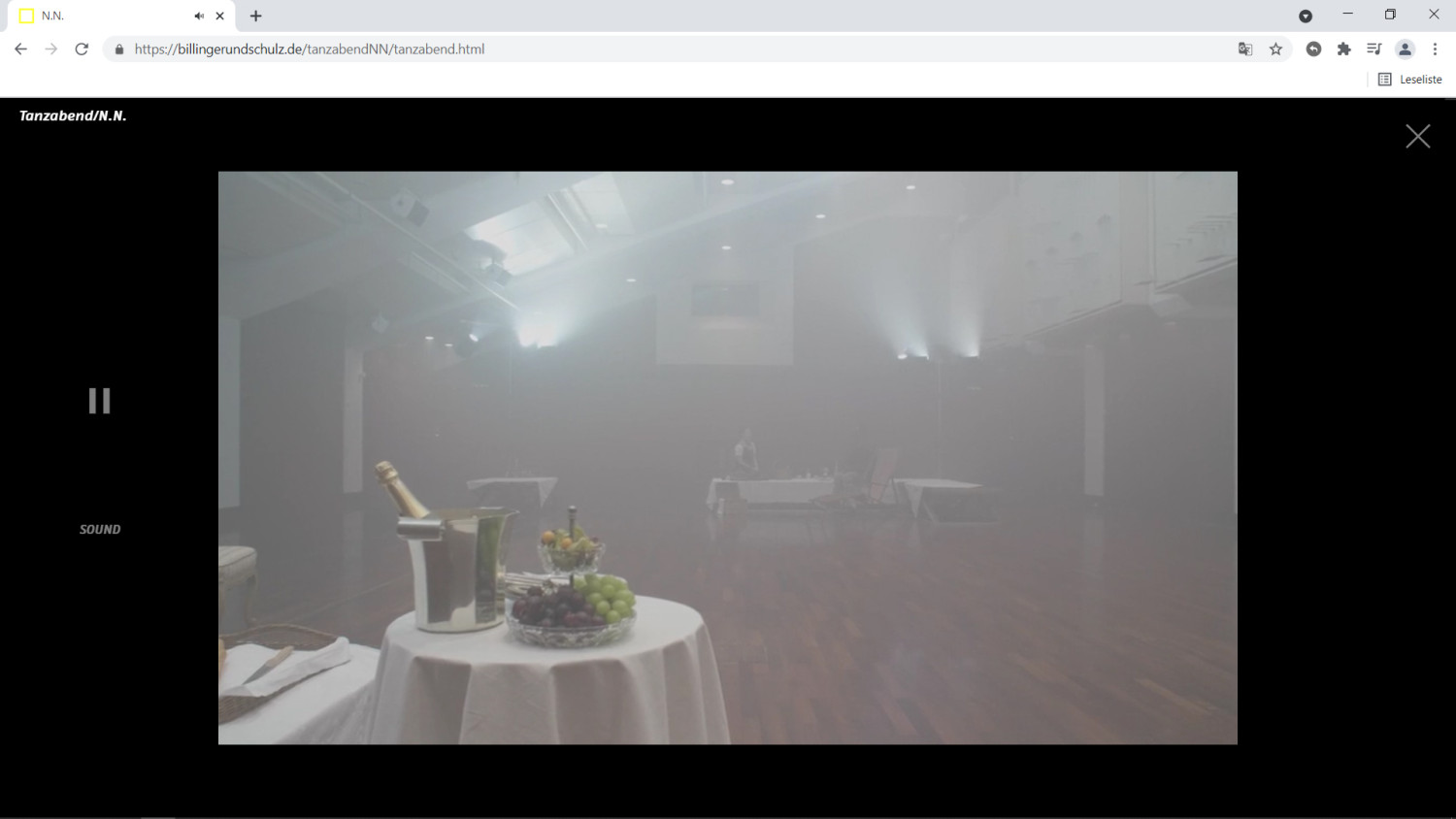Open the Extensions puzzle menu
Viewport: 1456px width, 819px height.
1343,49
